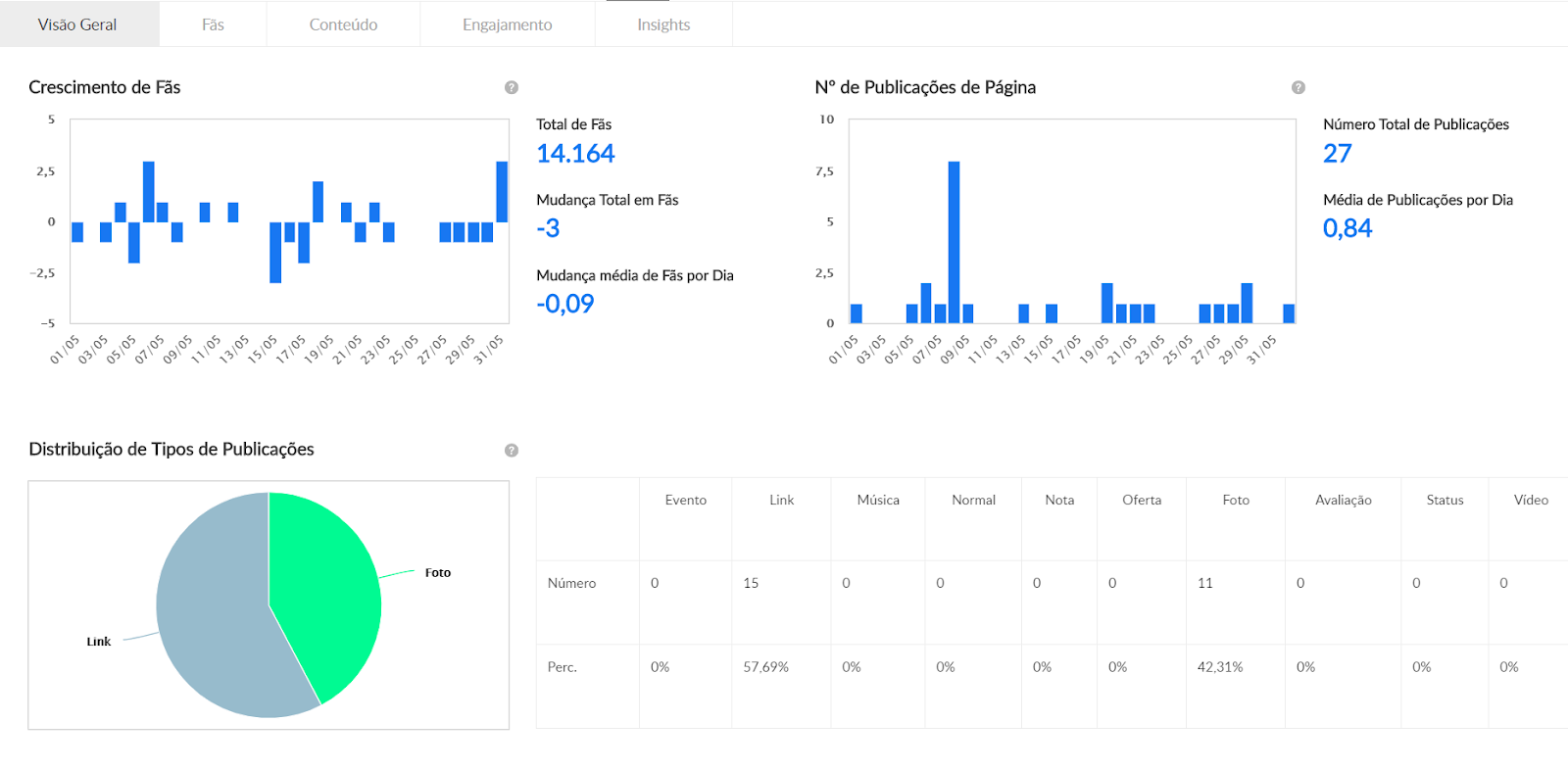This screenshot has height=770, width=1568.
Task: Click help icon beside Nº de Publicações de Página
Action: [x=1298, y=87]
